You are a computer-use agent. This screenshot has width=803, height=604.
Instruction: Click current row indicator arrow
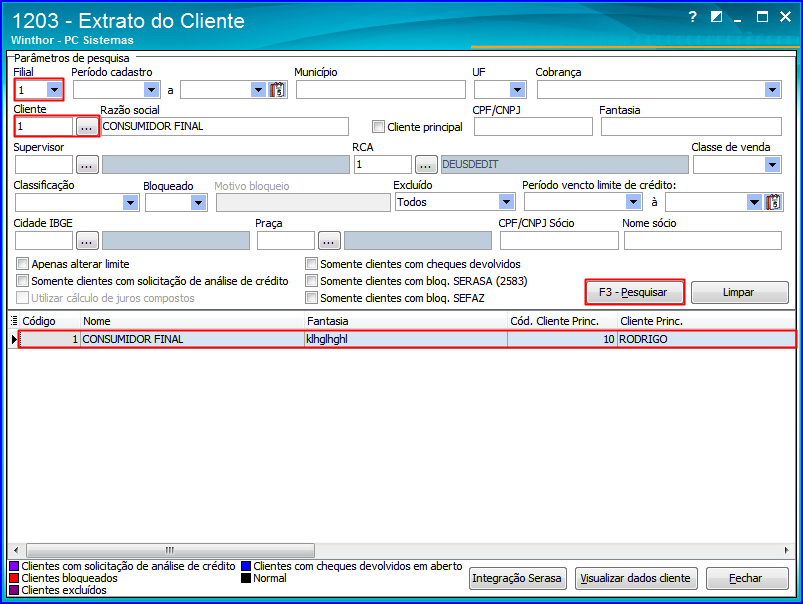point(14,339)
